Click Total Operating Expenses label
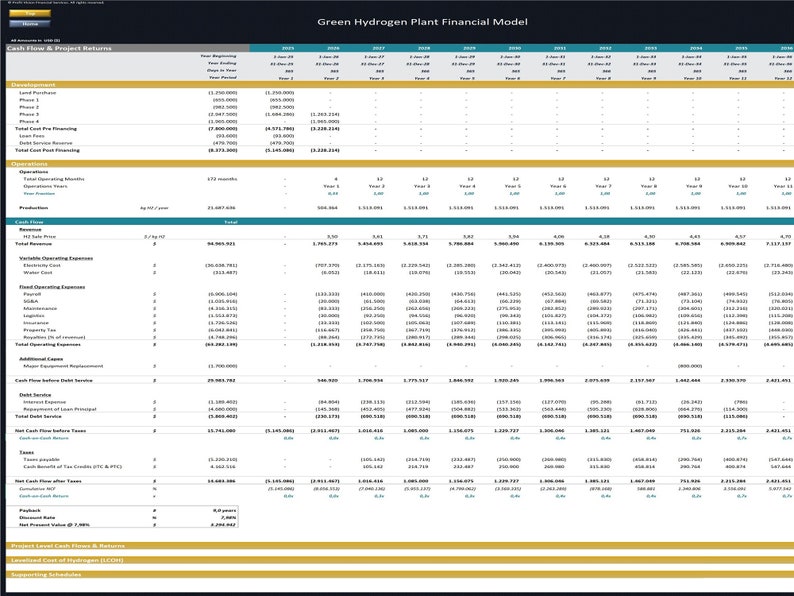This screenshot has width=794, height=596. tap(48, 344)
